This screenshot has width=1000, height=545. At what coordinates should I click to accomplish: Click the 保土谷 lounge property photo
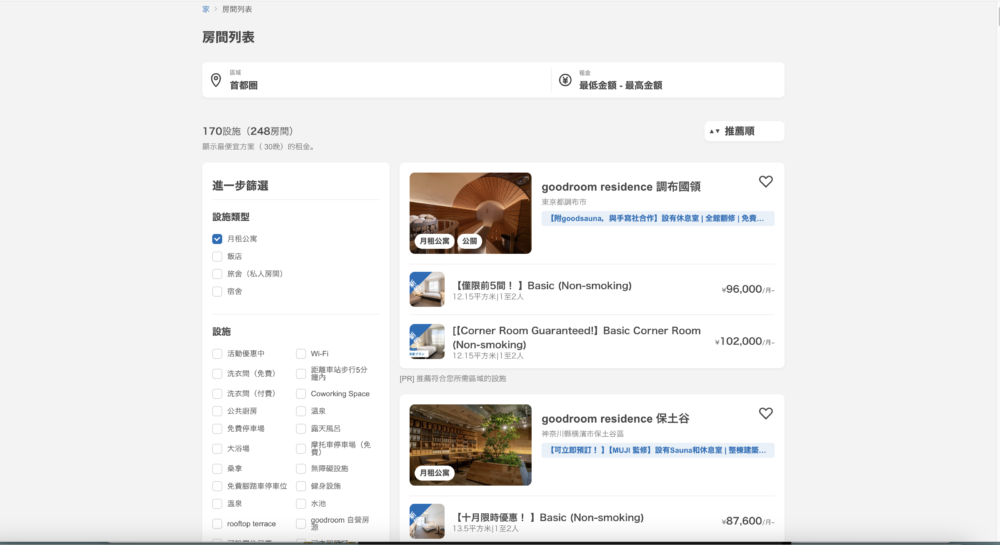(470, 444)
